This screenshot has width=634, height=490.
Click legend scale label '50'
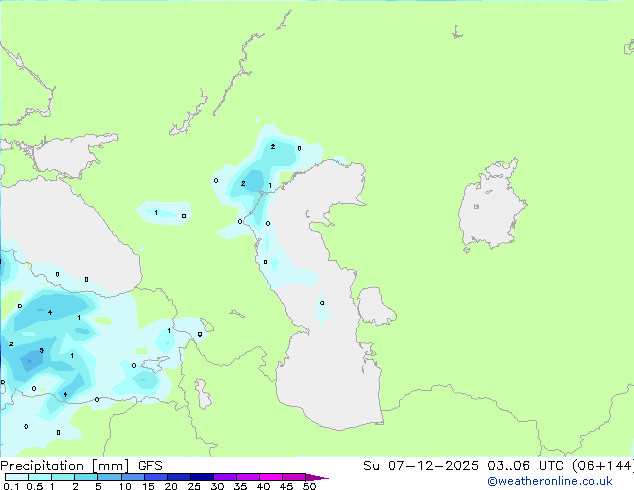pos(309,486)
